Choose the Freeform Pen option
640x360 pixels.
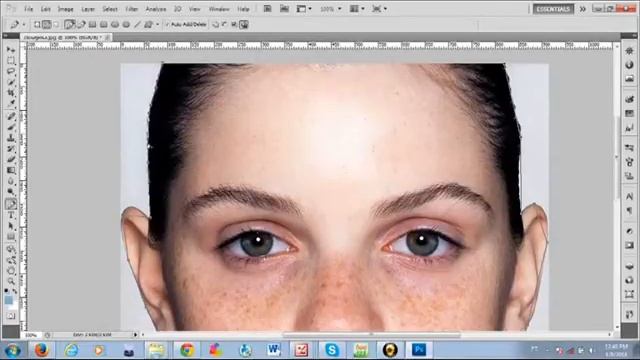[x=81, y=24]
